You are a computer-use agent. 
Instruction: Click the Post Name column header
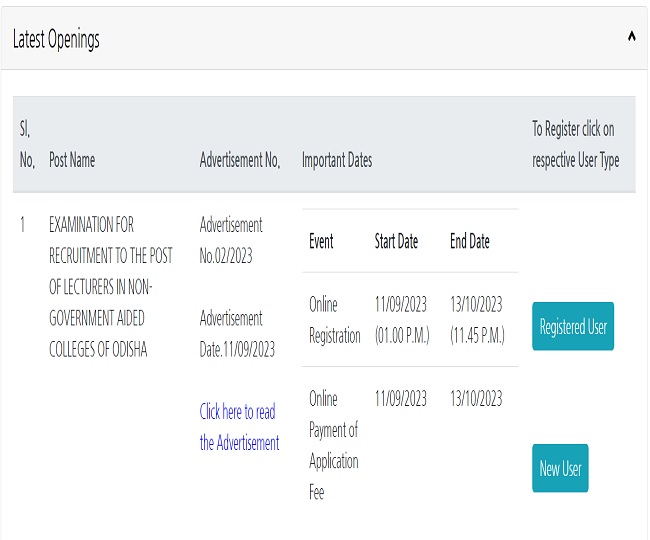[x=72, y=160]
